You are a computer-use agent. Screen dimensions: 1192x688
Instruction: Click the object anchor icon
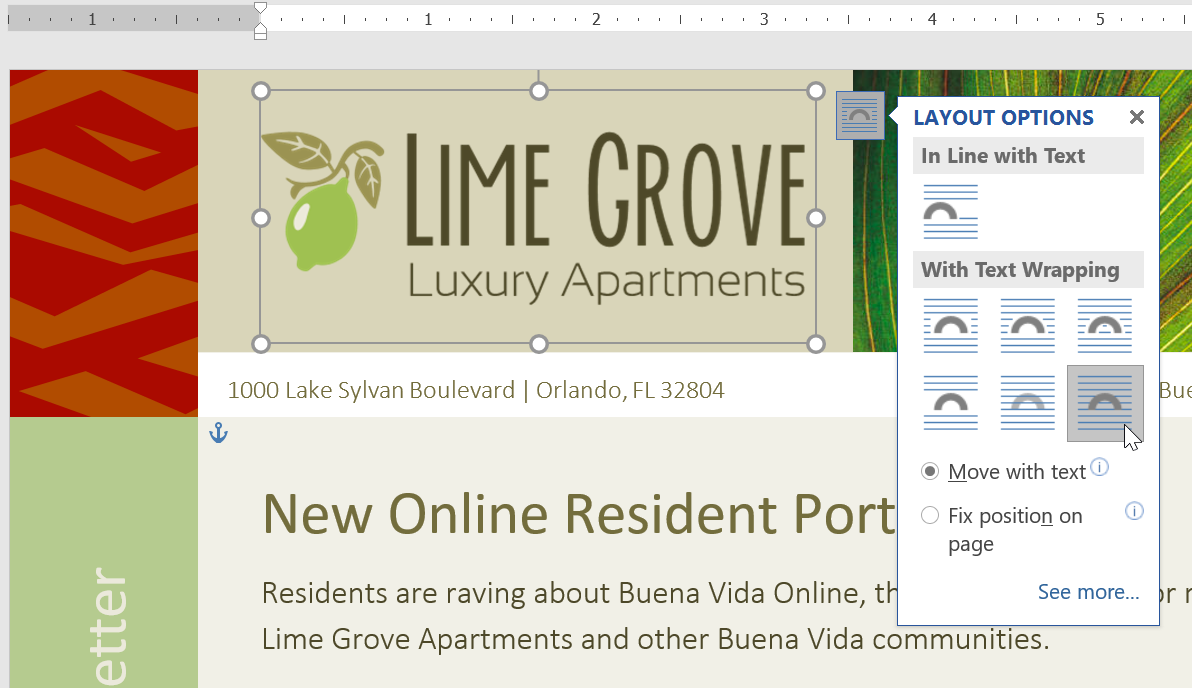pyautogui.click(x=218, y=433)
